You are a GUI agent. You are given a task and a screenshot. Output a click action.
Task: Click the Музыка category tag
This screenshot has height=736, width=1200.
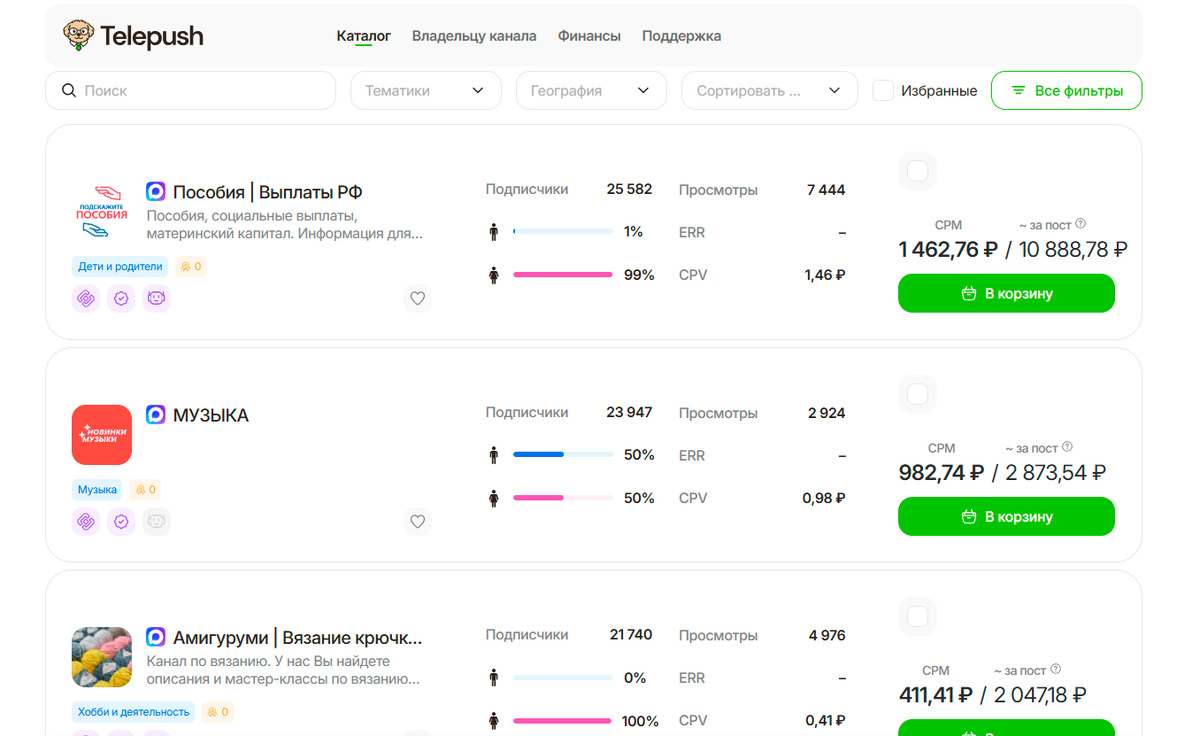pos(98,490)
